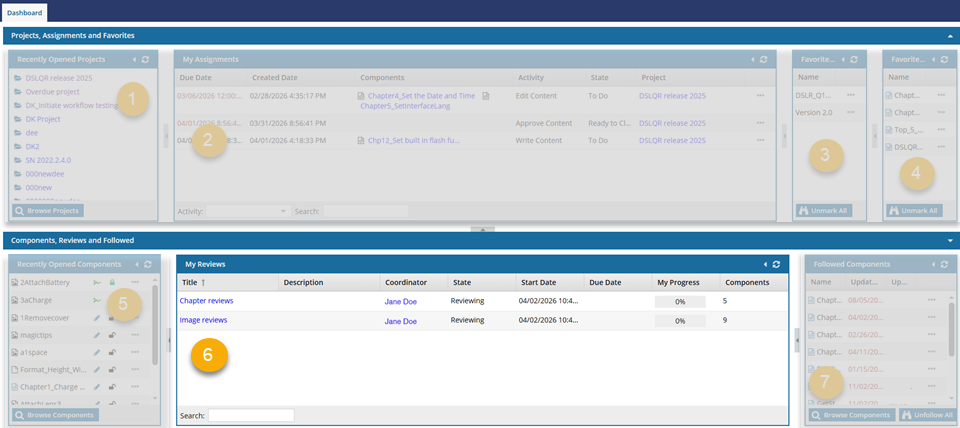Expand Components, Reviews and Followed section arrow
Viewport: 960px width, 428px height.
[949, 240]
